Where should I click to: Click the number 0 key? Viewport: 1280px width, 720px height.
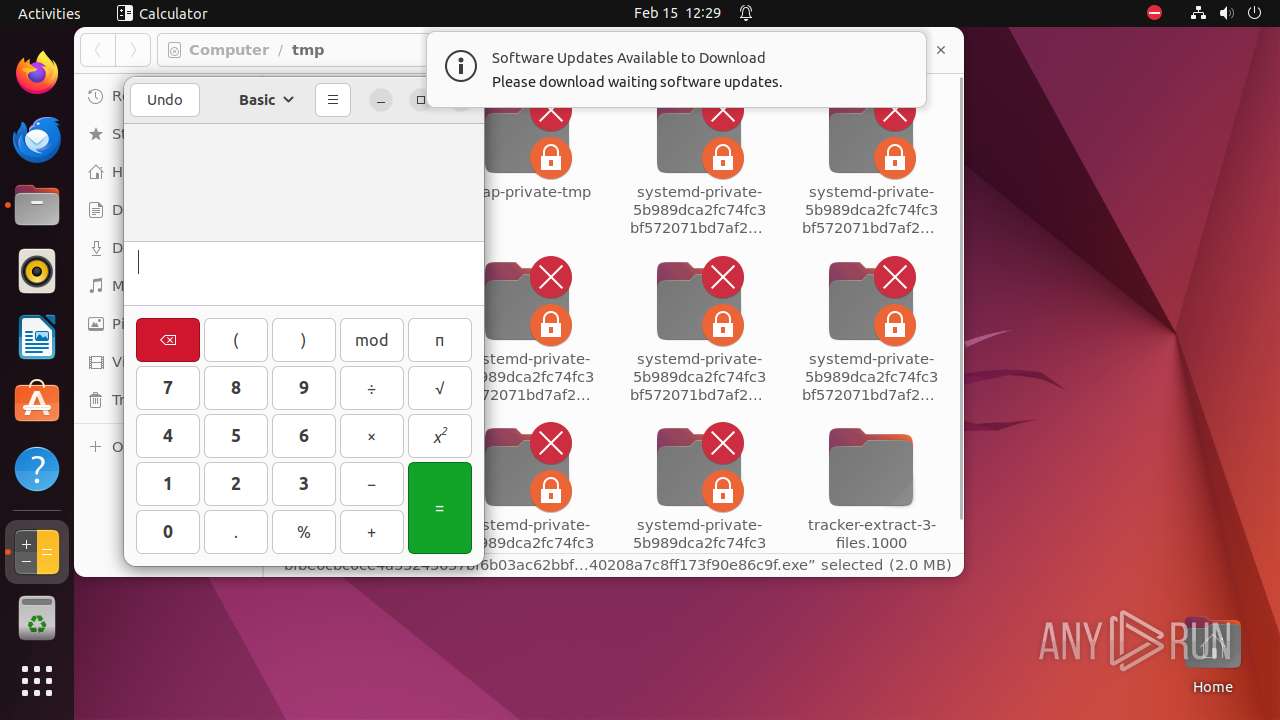coord(168,532)
